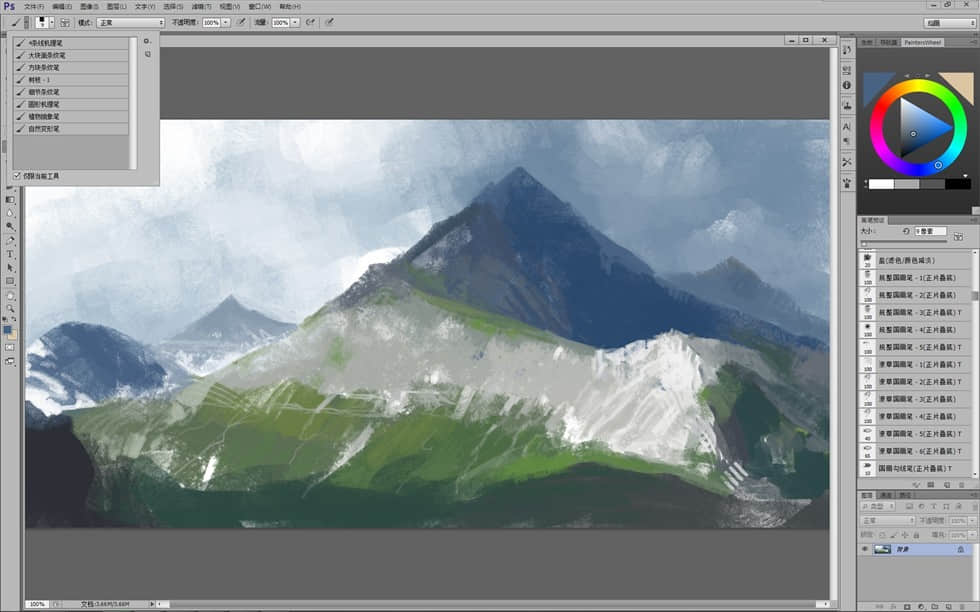Open the Brush tool preset picker icon

15,23
